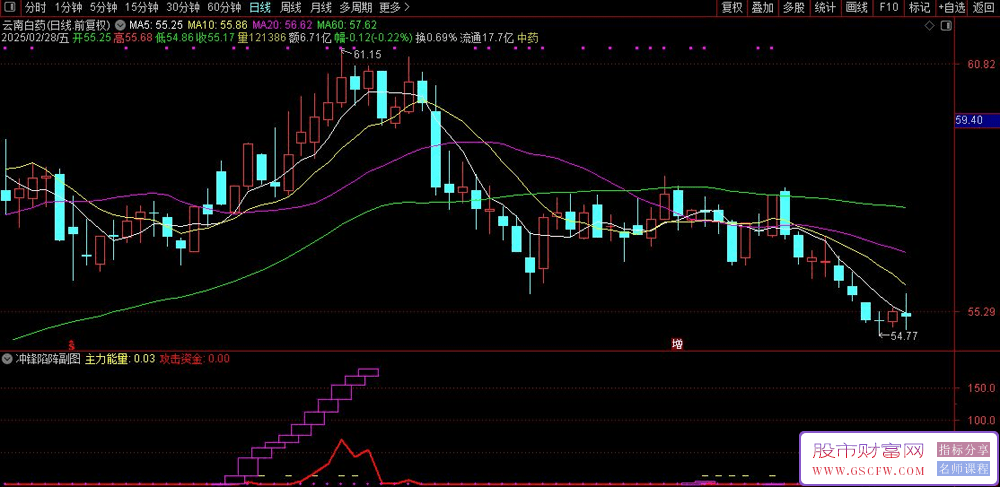
Task: Select the 60分钟 period
Action: point(224,8)
